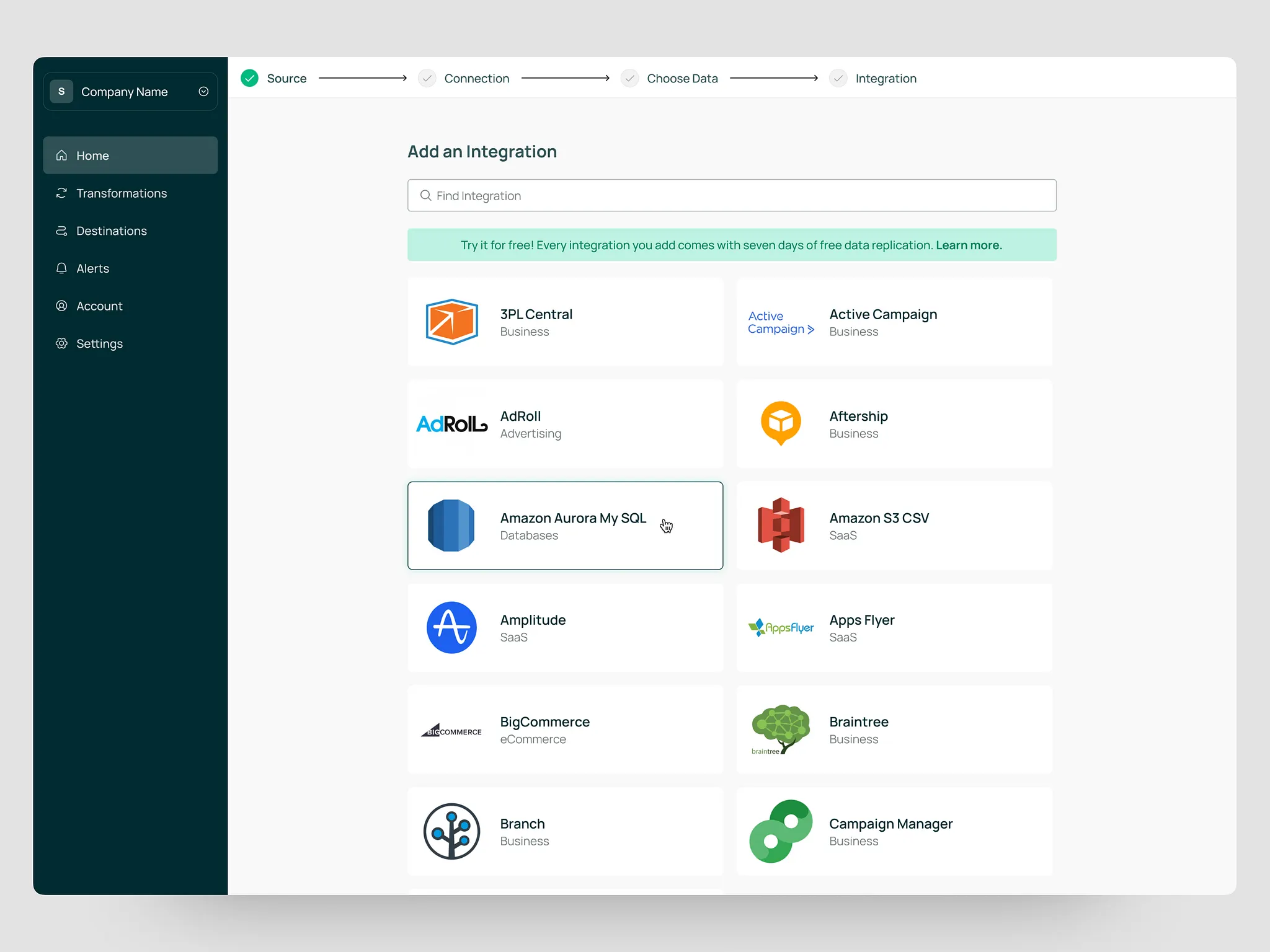Click the 3PL Central orange box logo
The height and width of the screenshot is (952, 1270).
click(451, 322)
